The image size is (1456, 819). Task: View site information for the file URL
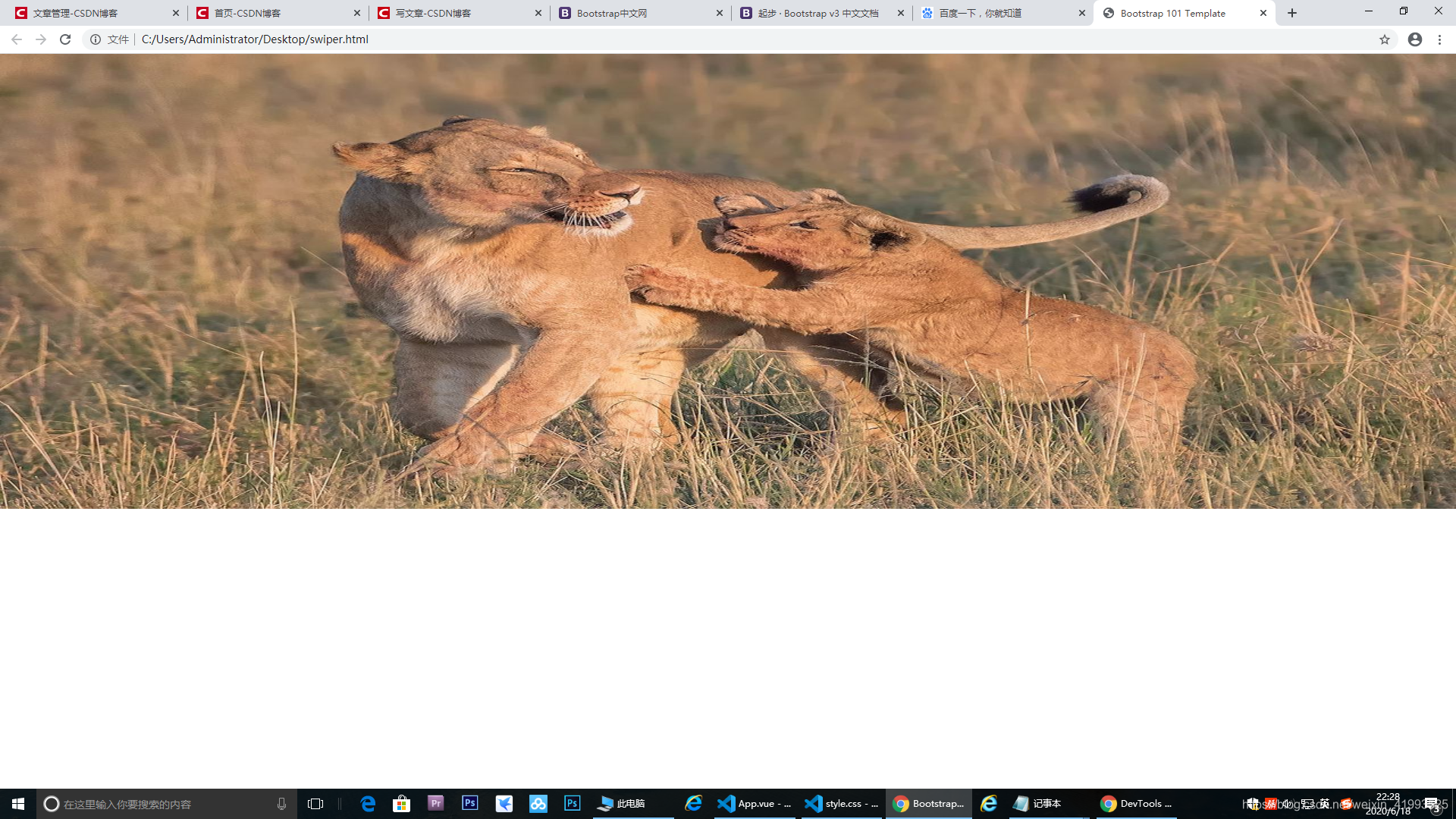click(x=96, y=39)
